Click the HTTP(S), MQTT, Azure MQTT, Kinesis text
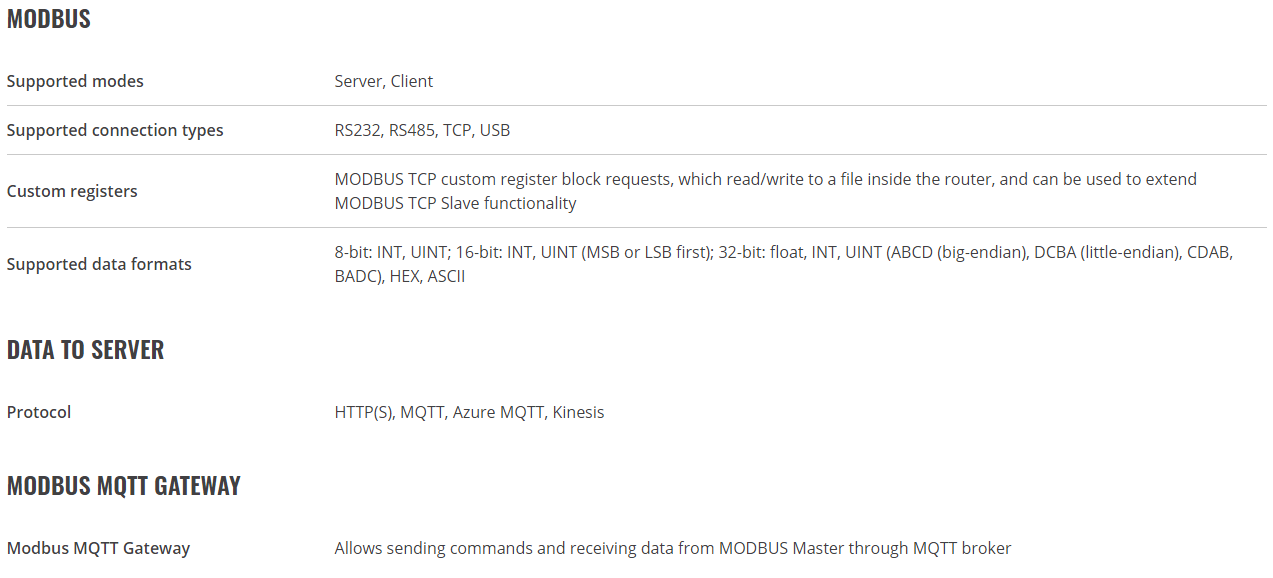 (469, 412)
